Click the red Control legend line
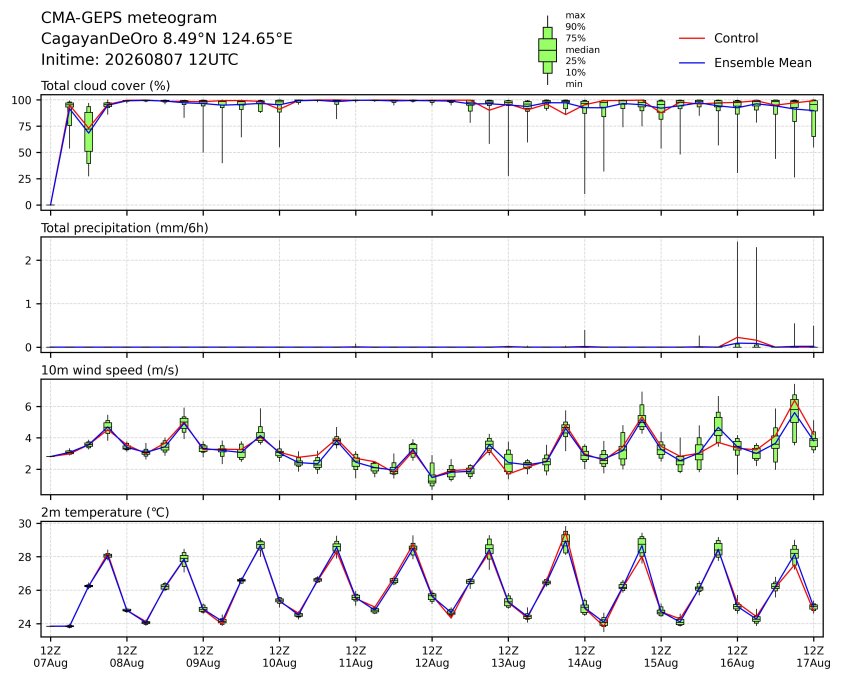 coord(692,39)
